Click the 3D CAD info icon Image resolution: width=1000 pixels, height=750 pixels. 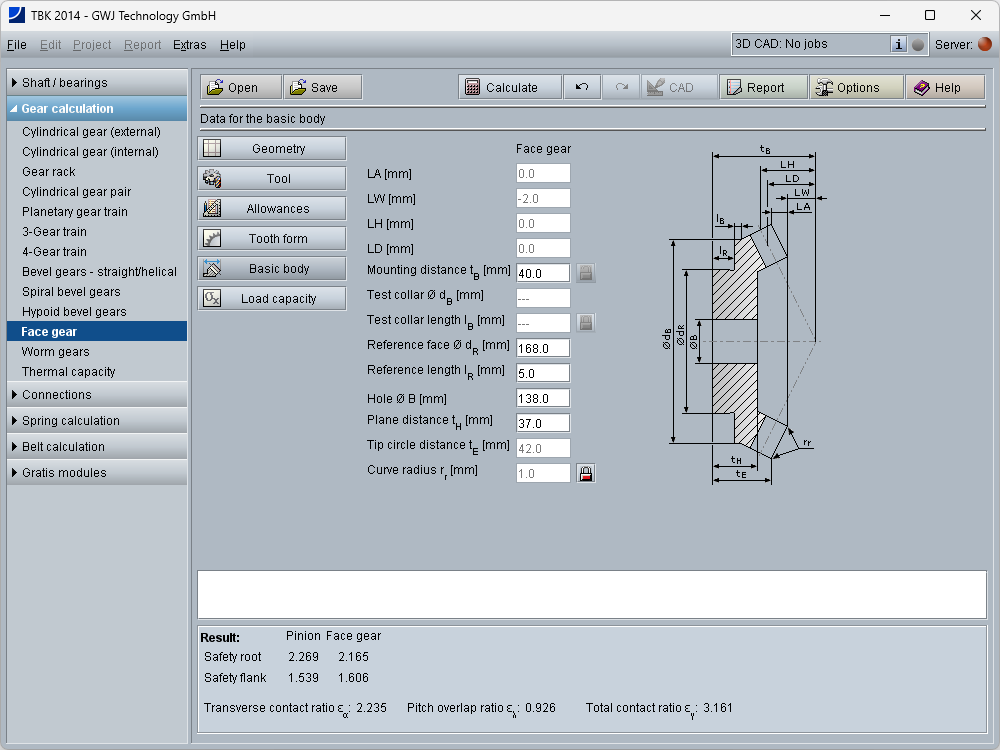click(x=898, y=44)
